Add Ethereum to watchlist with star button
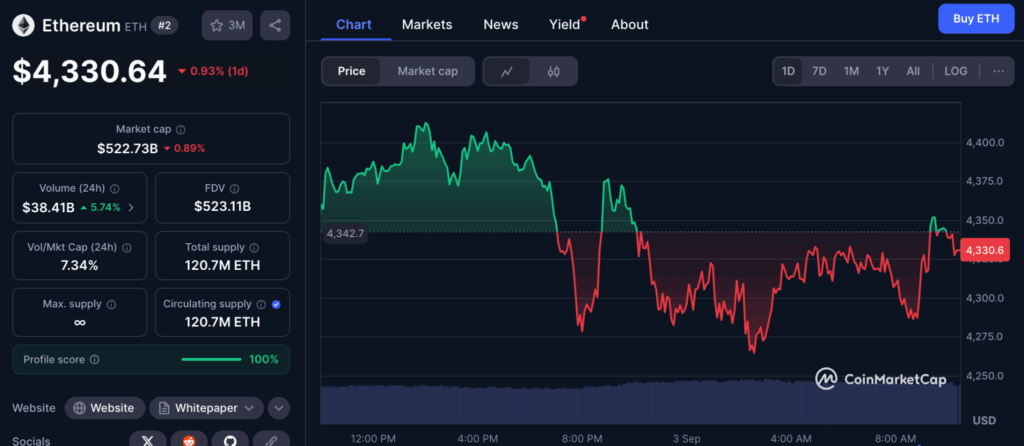This screenshot has height=446, width=1024. point(227,25)
